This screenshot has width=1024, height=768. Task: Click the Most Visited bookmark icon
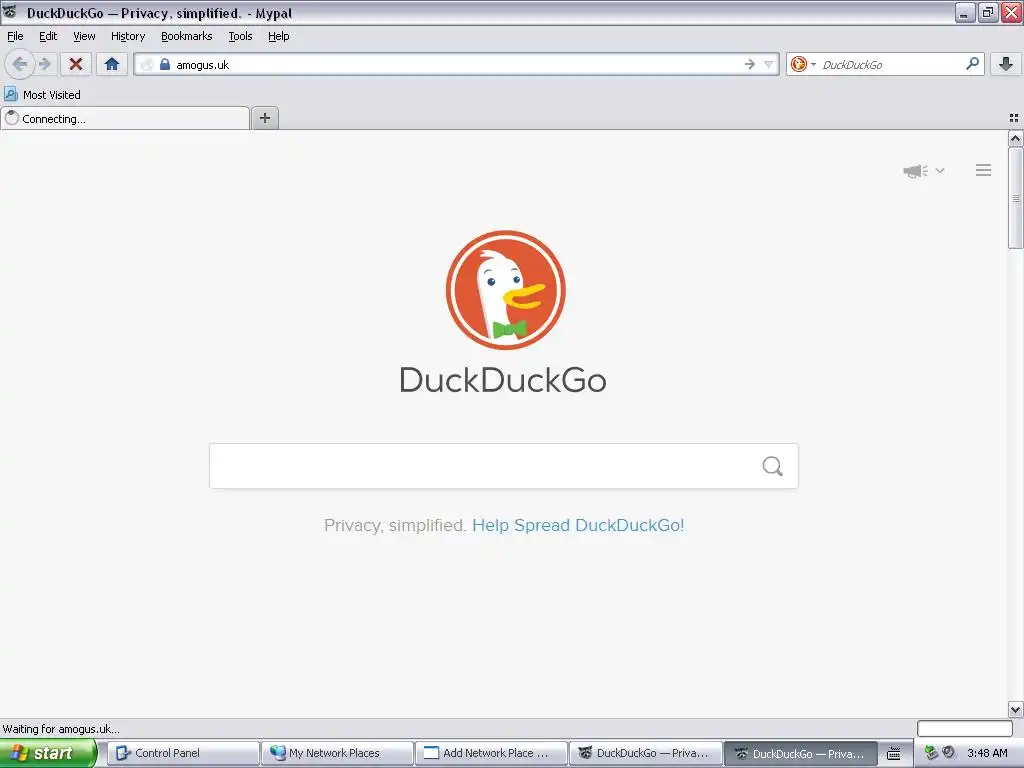[x=10, y=95]
